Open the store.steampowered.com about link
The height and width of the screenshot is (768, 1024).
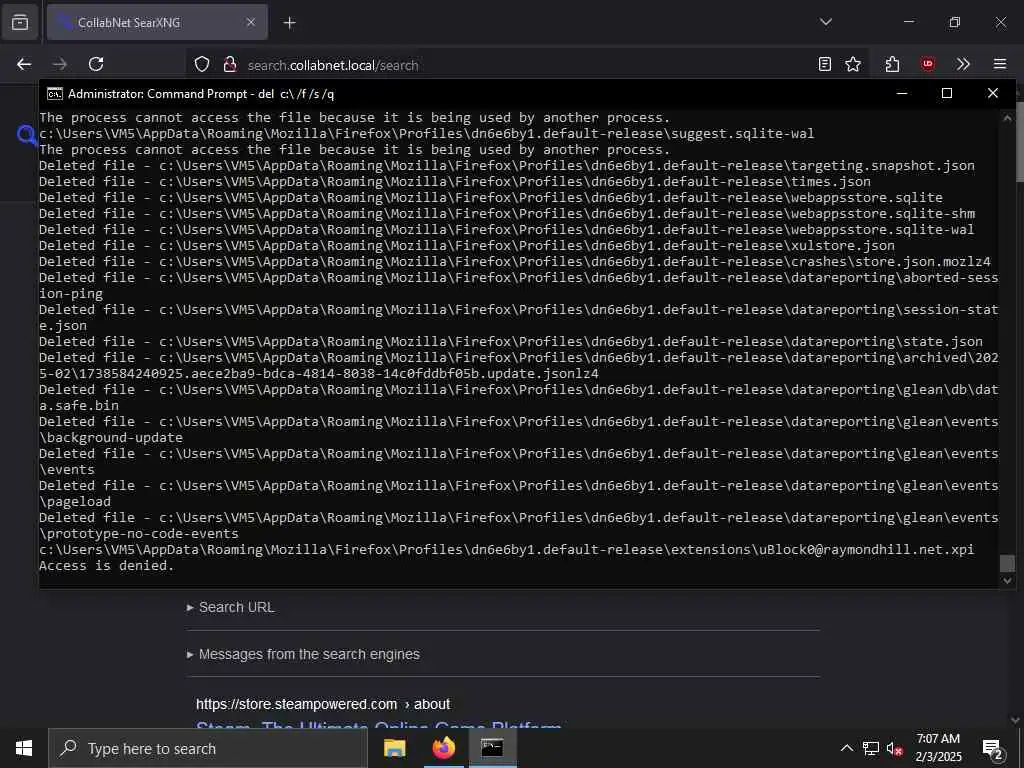[323, 704]
